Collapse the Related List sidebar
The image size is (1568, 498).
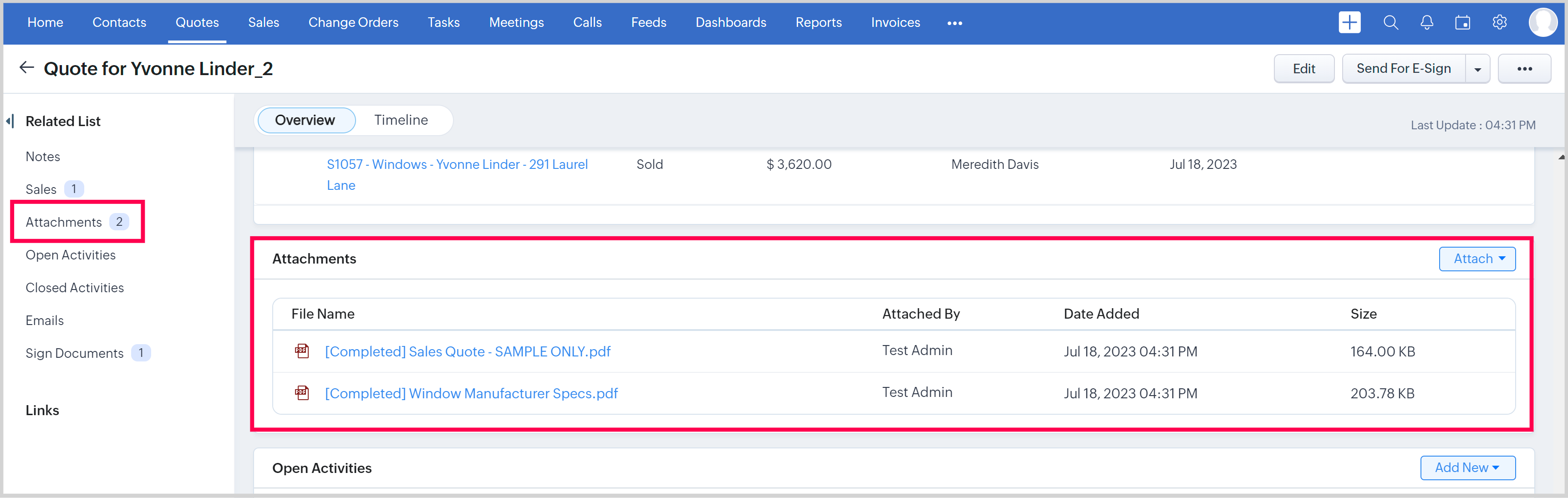pos(10,121)
